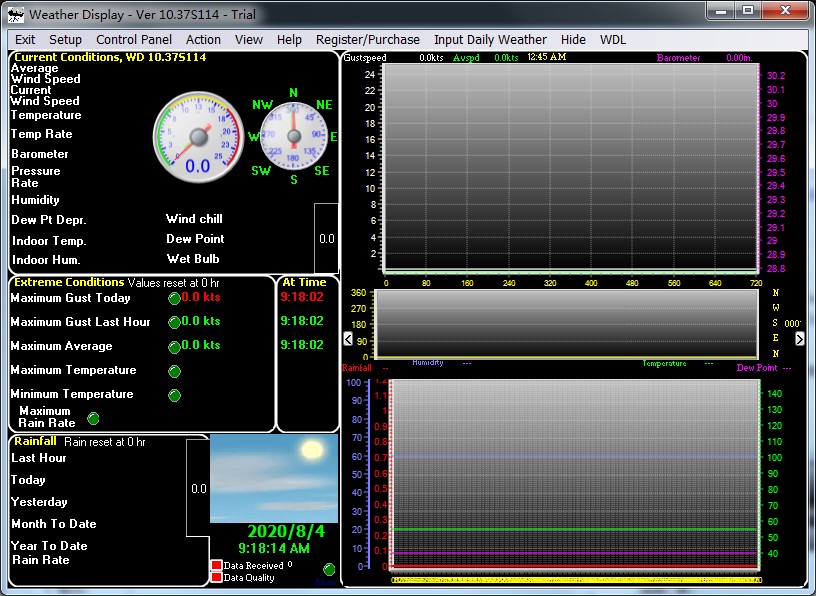Click the wind speed gauge dial
The image size is (816, 596).
[197, 137]
